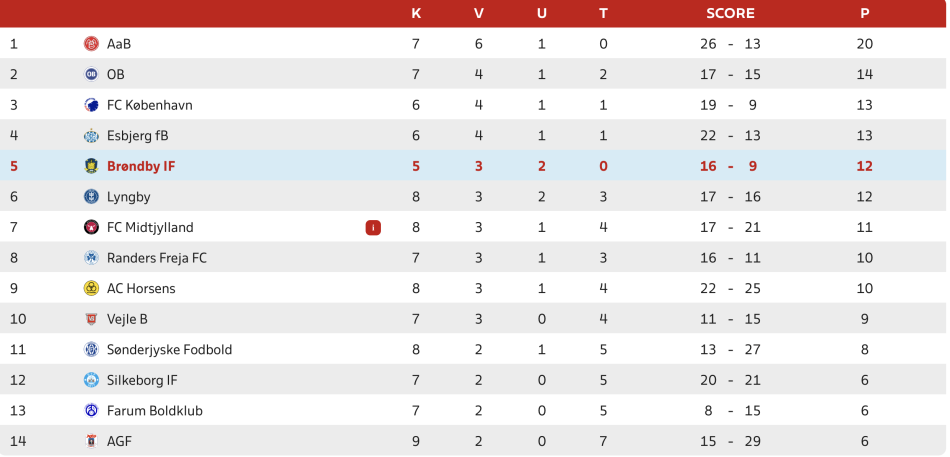Click the FC København club logo

[91, 105]
